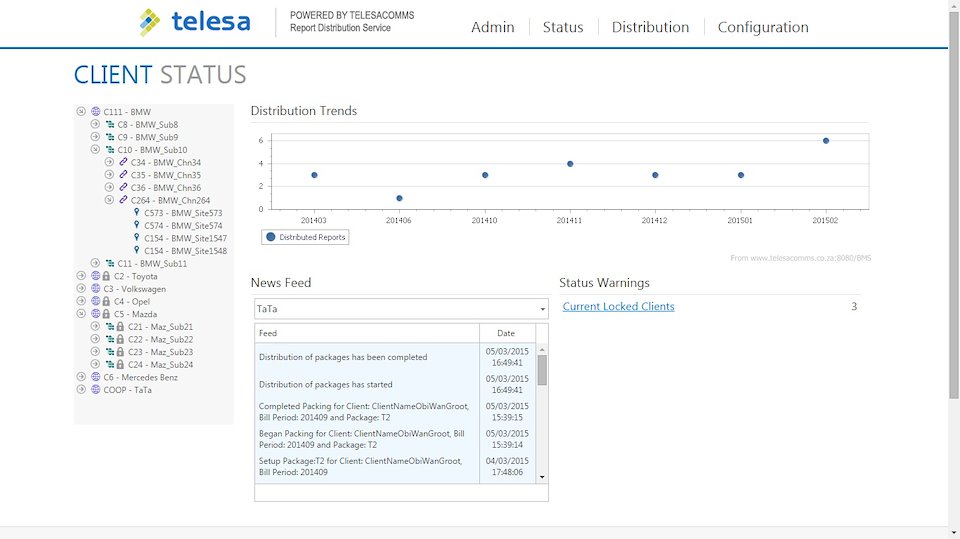This screenshot has width=960, height=539.
Task: Select the C4 - Opel tree label
Action: click(x=132, y=301)
